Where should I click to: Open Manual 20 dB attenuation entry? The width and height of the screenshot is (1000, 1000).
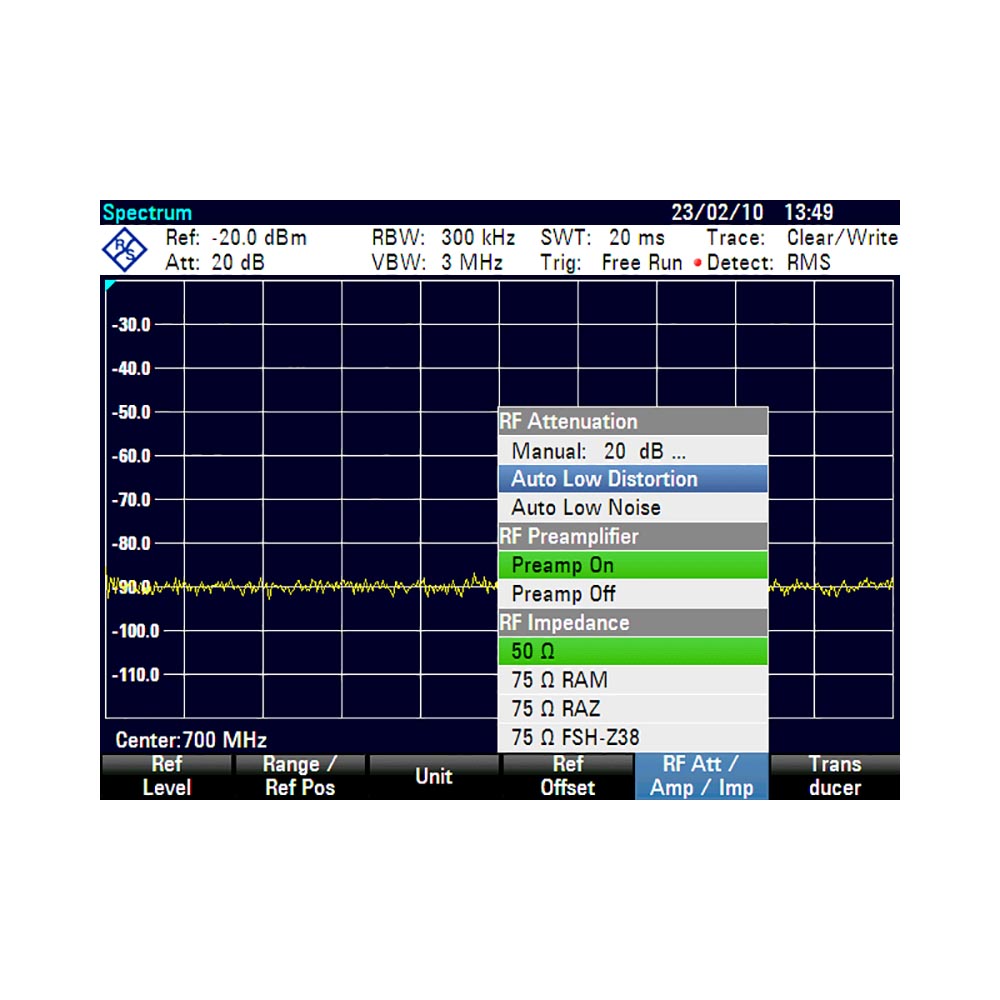point(632,451)
